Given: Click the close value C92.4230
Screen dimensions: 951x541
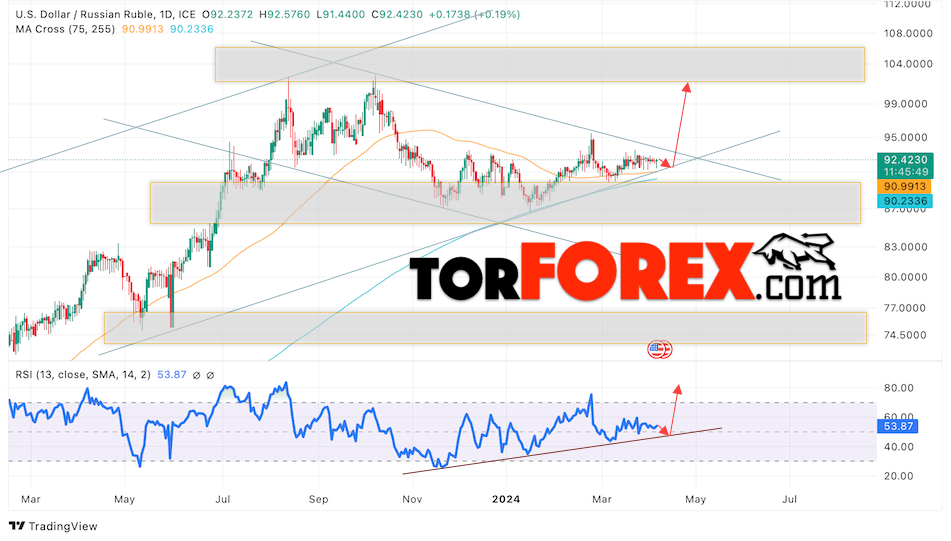Looking at the screenshot, I should click(397, 14).
